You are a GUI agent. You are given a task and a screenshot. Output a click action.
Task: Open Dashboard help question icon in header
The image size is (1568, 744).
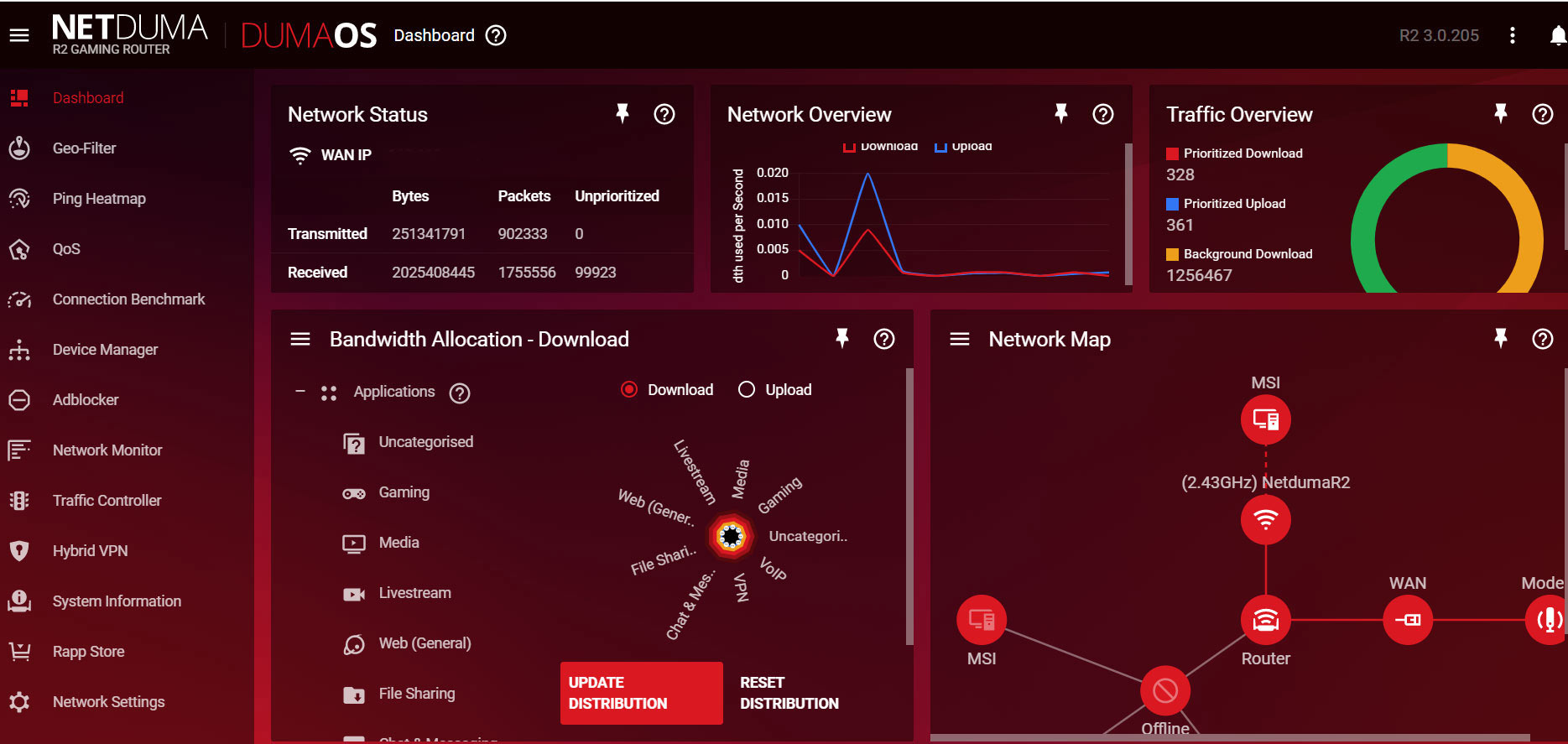496,35
